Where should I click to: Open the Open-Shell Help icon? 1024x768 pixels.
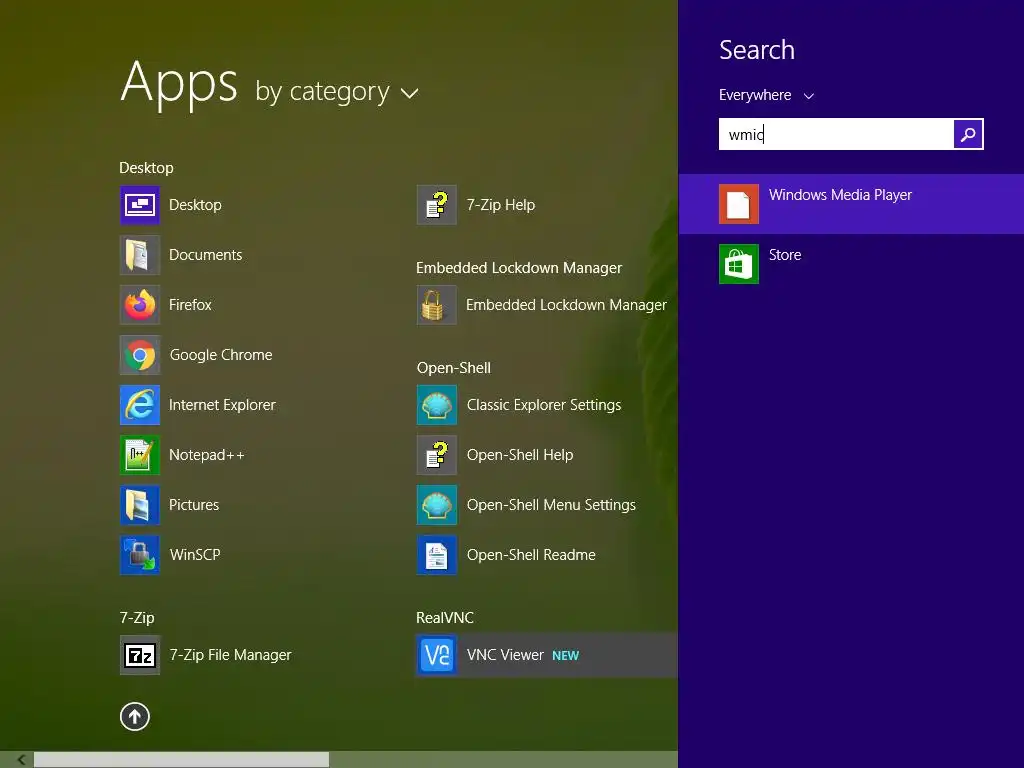pyautogui.click(x=437, y=455)
